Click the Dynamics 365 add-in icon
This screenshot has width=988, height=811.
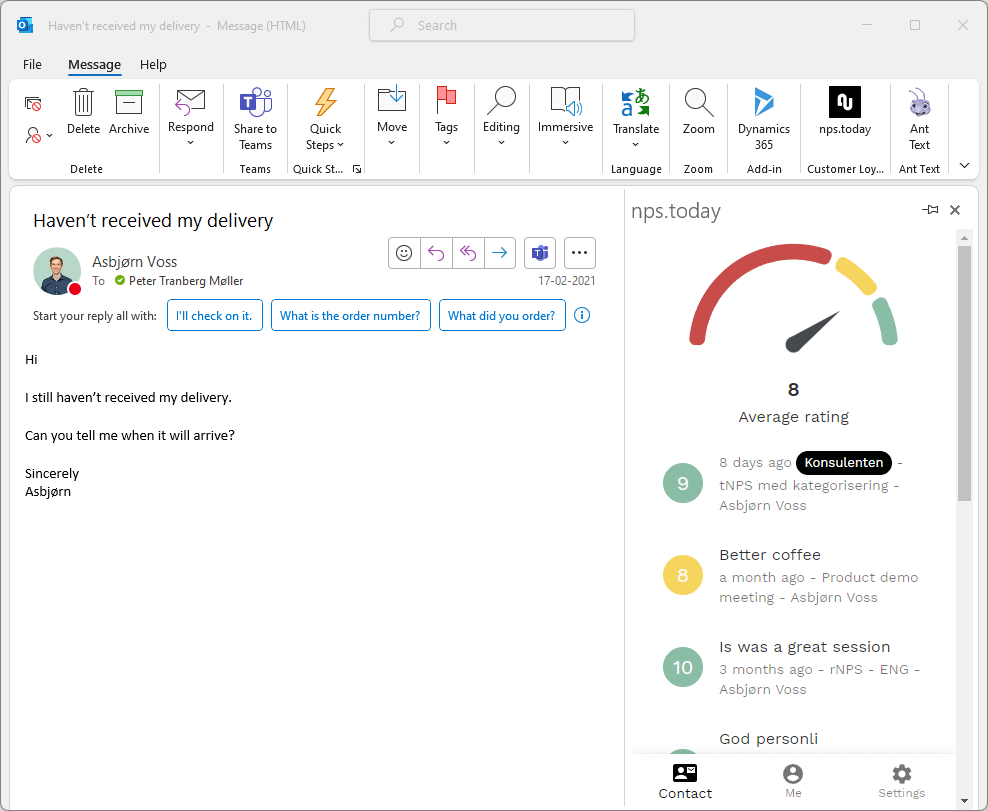click(764, 104)
